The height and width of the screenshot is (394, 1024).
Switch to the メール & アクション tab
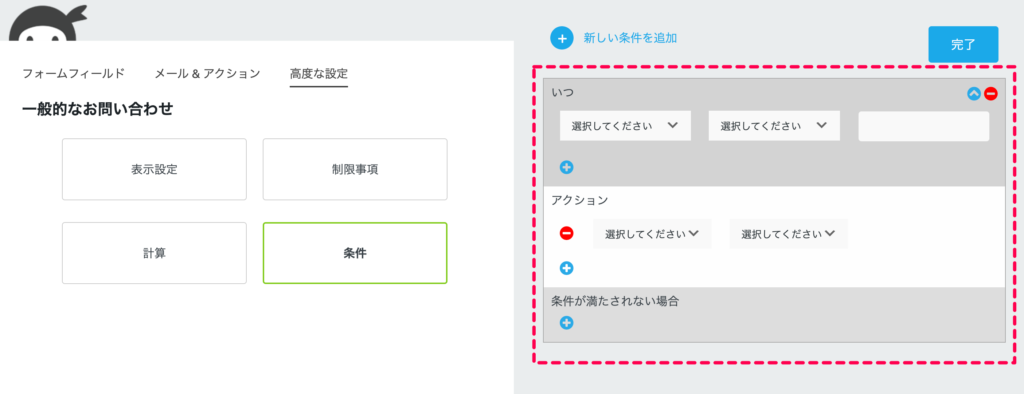coord(207,73)
